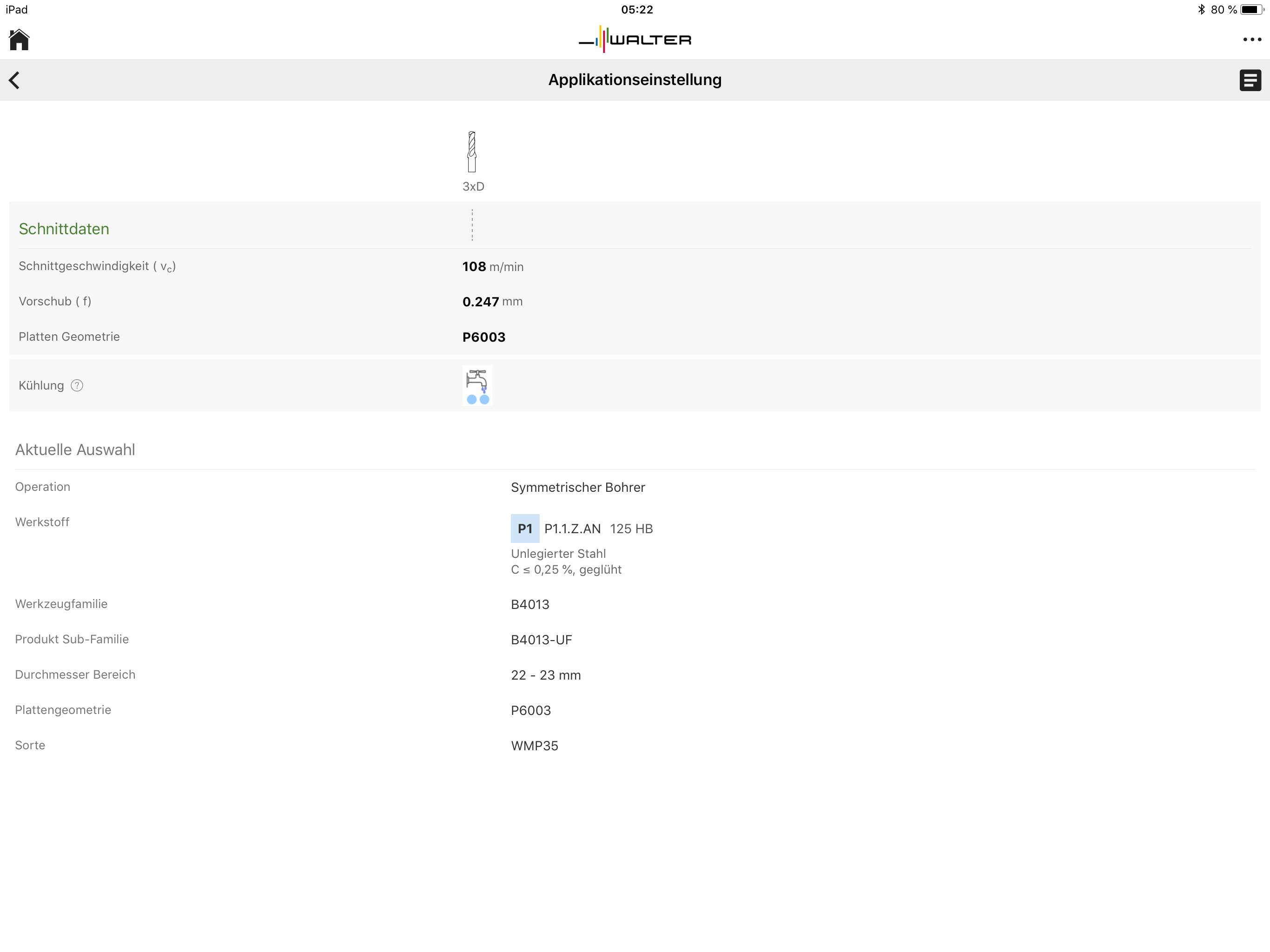Tap the 108 m/min cutting speed value

tap(493, 266)
